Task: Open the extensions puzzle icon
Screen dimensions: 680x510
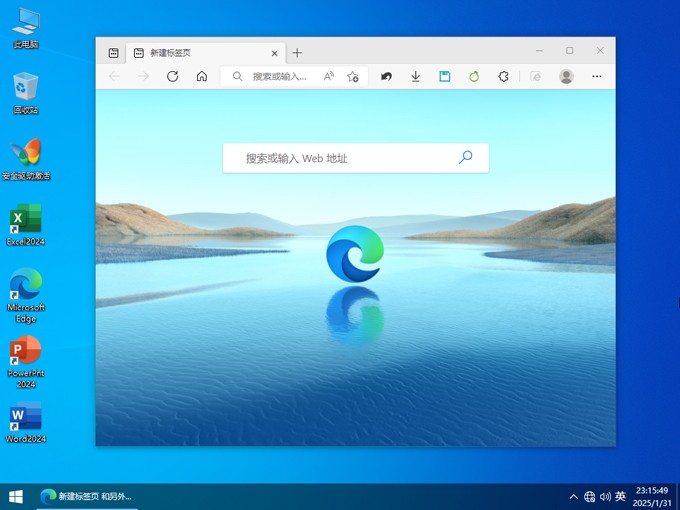Action: point(503,76)
